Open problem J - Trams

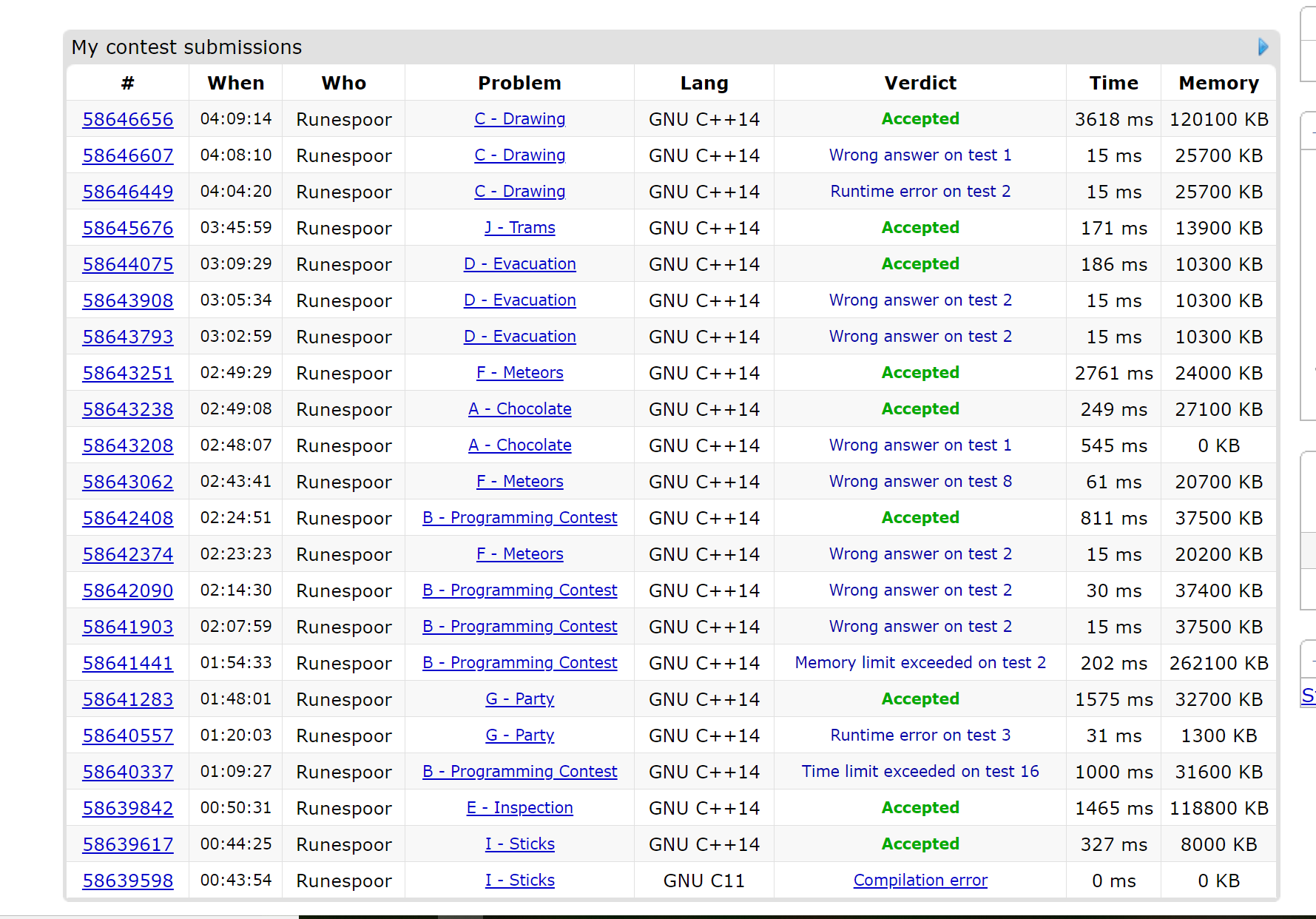(x=519, y=228)
